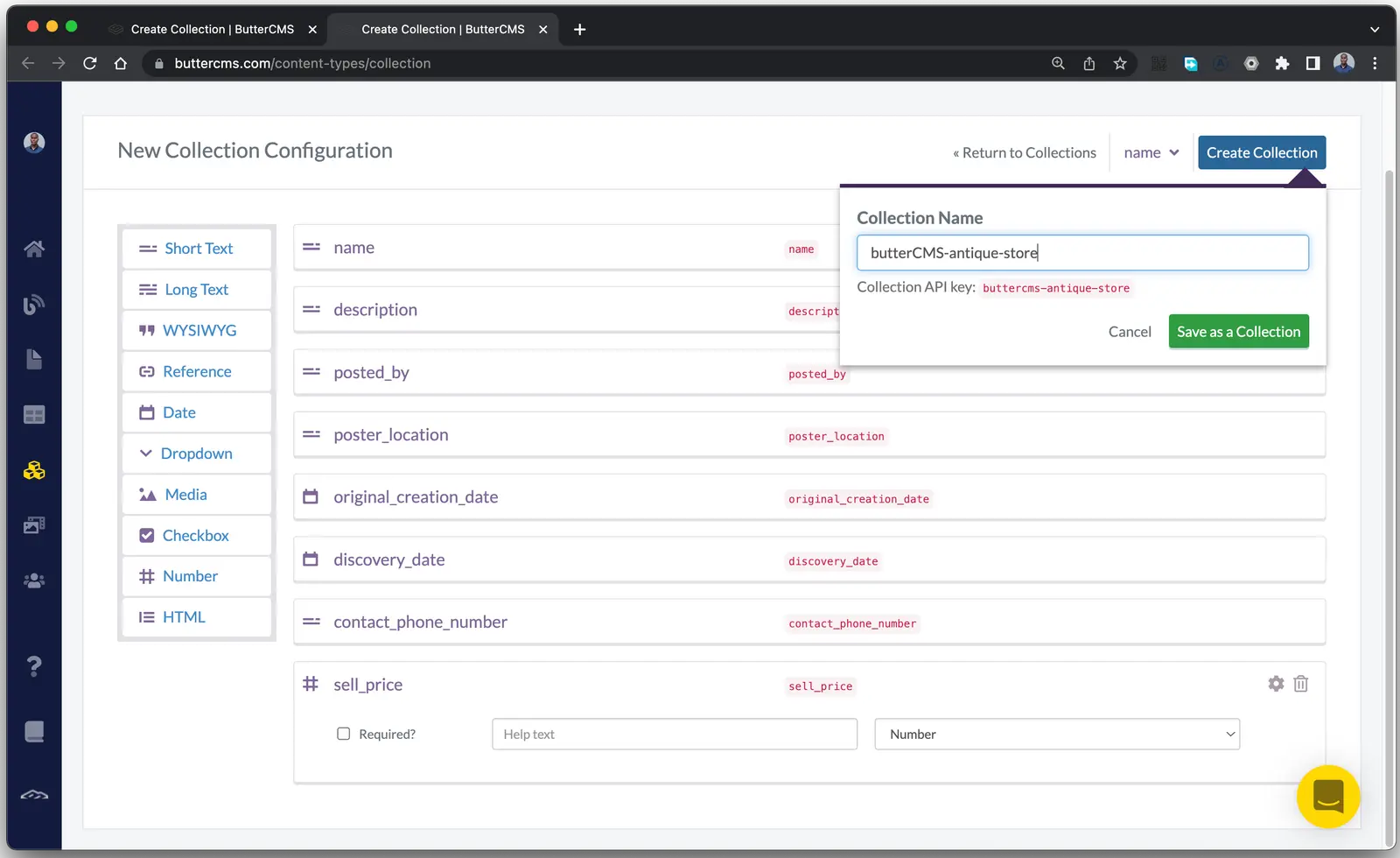
Task: Open the Pages icon in sidebar
Action: coord(34,359)
